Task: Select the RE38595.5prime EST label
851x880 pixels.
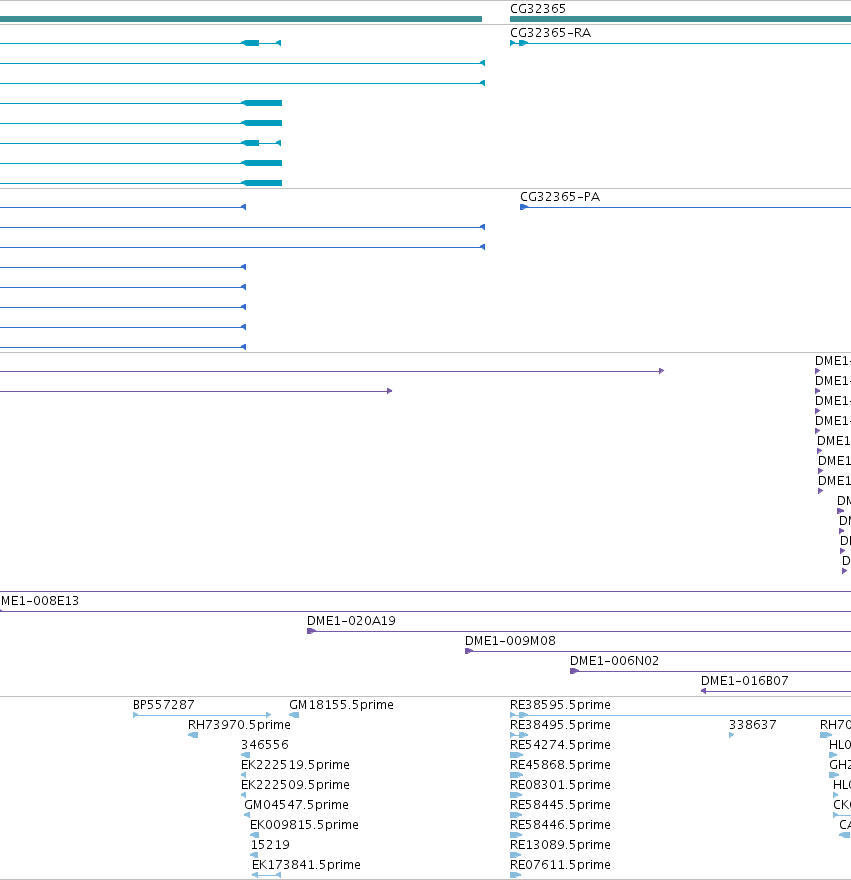Action: click(x=560, y=704)
